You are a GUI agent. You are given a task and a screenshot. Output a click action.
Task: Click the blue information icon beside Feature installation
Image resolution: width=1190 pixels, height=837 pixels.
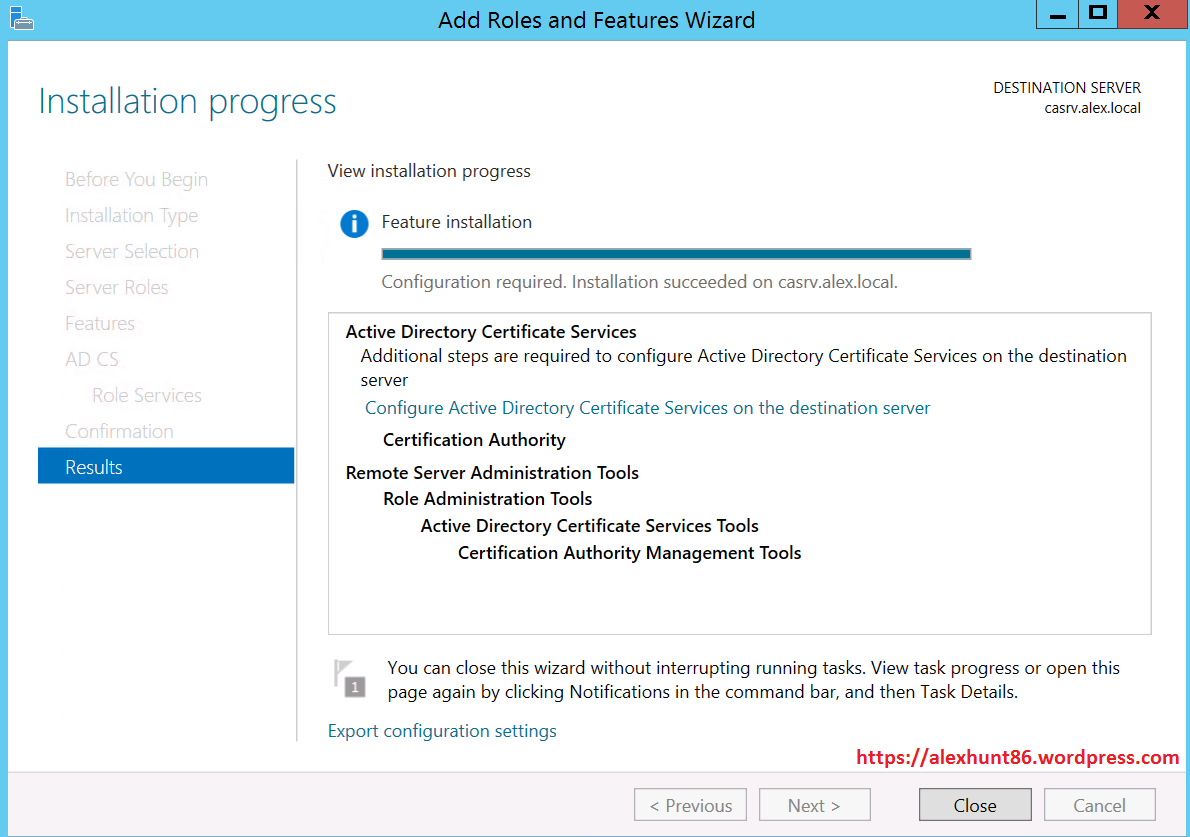(354, 224)
